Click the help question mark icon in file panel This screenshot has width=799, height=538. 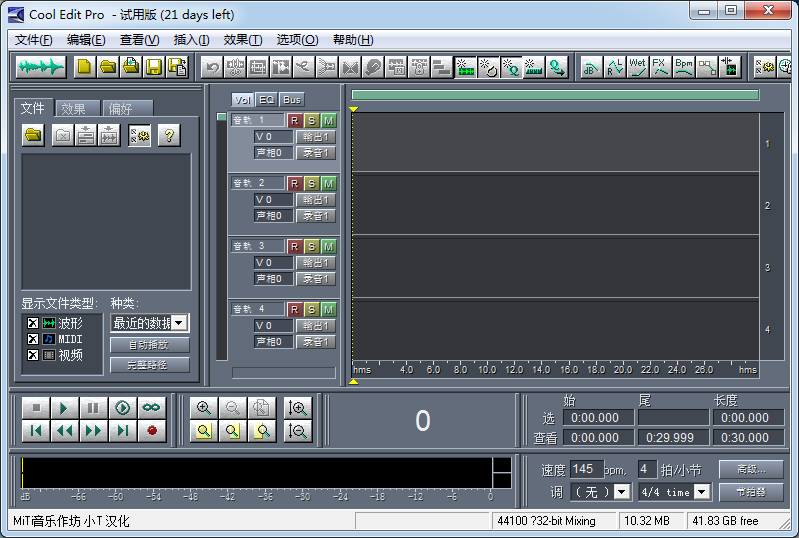coord(169,136)
